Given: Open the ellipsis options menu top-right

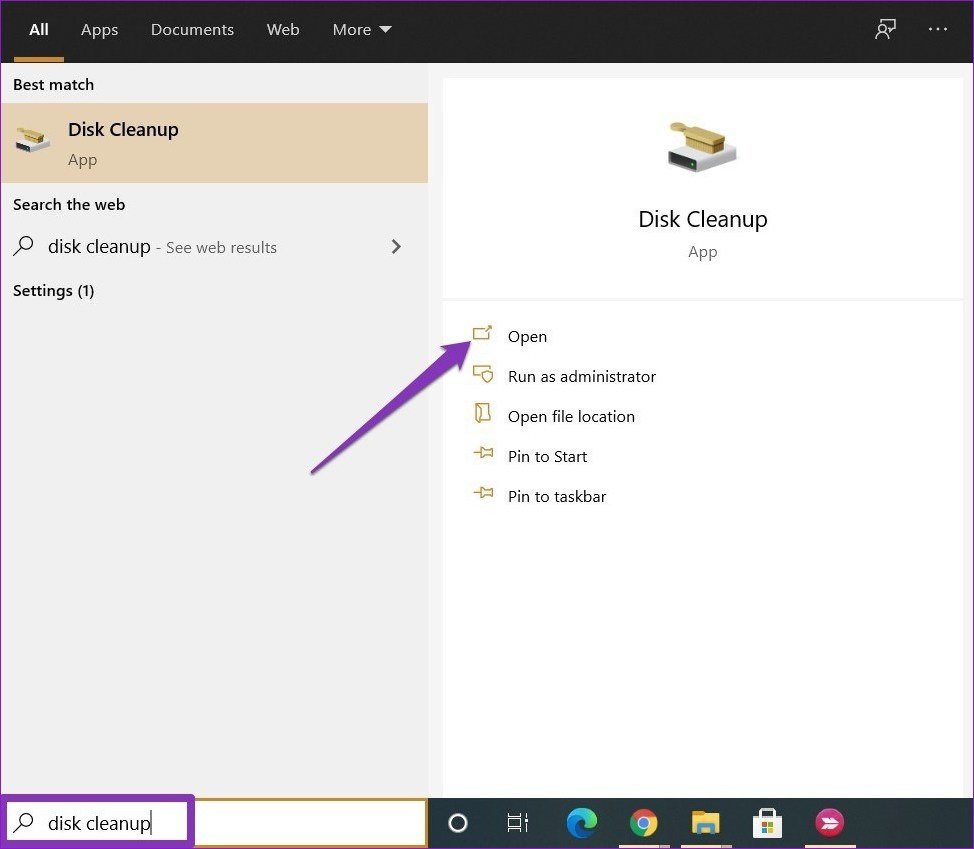Looking at the screenshot, I should click(x=937, y=29).
